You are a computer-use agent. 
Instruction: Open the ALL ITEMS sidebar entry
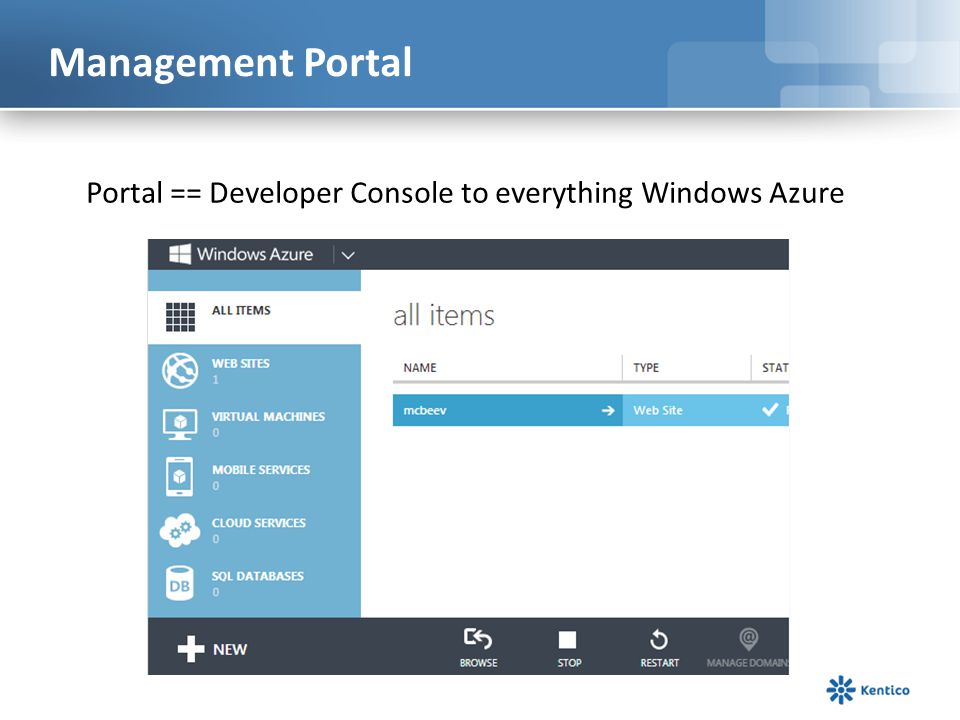coord(254,317)
